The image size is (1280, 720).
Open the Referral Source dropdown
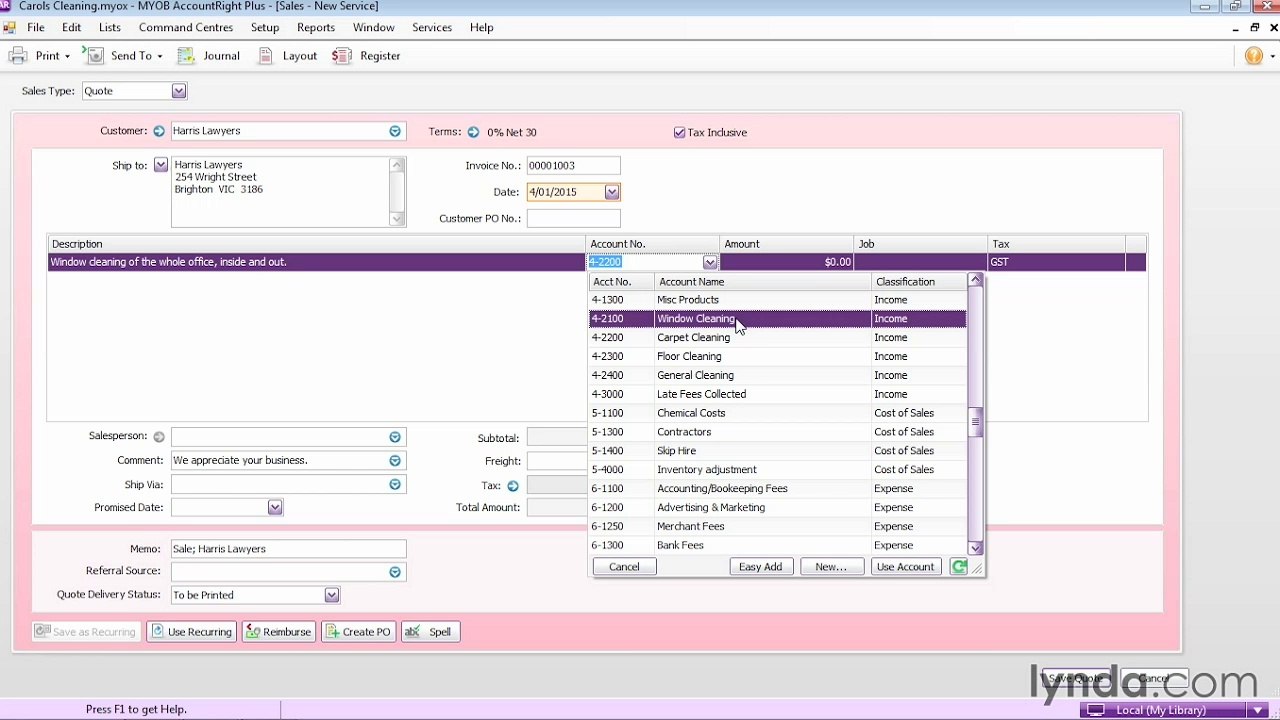(395, 572)
